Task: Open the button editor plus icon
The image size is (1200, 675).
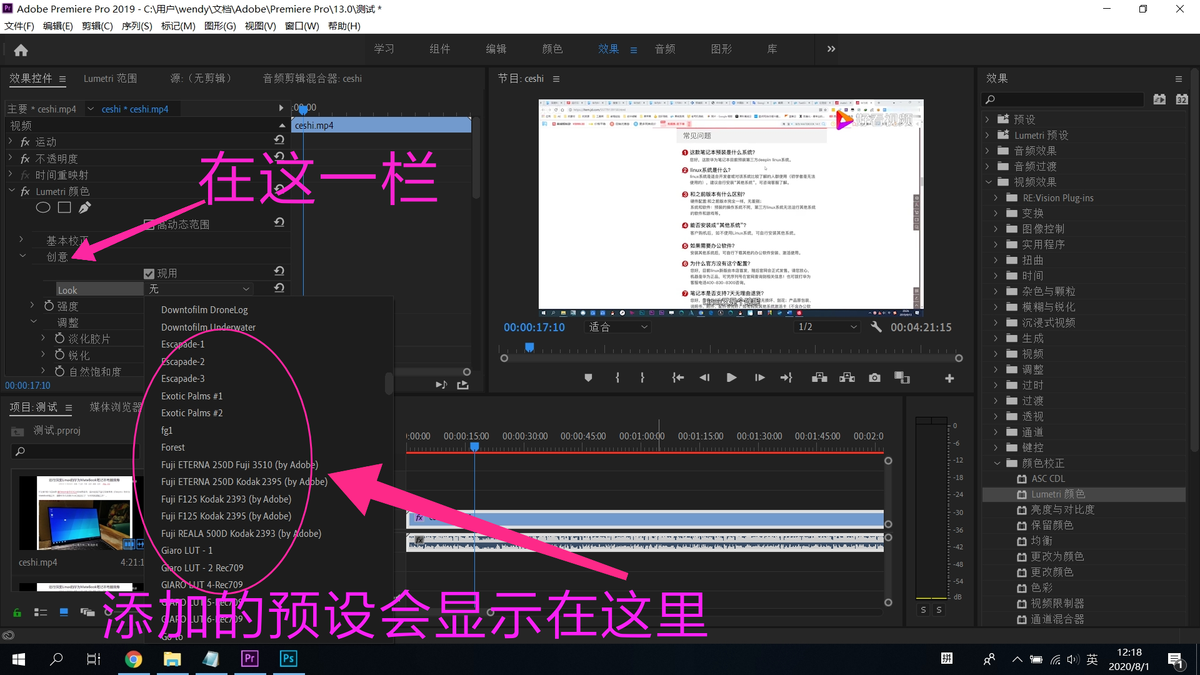Action: click(949, 378)
